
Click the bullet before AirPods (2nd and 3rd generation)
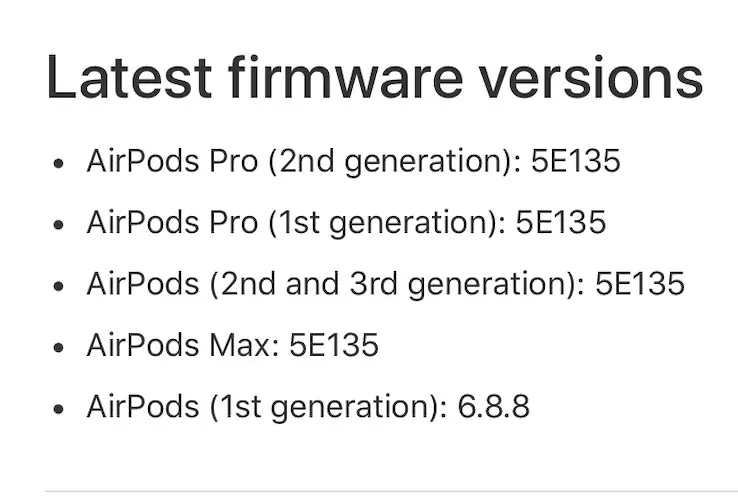(x=60, y=286)
